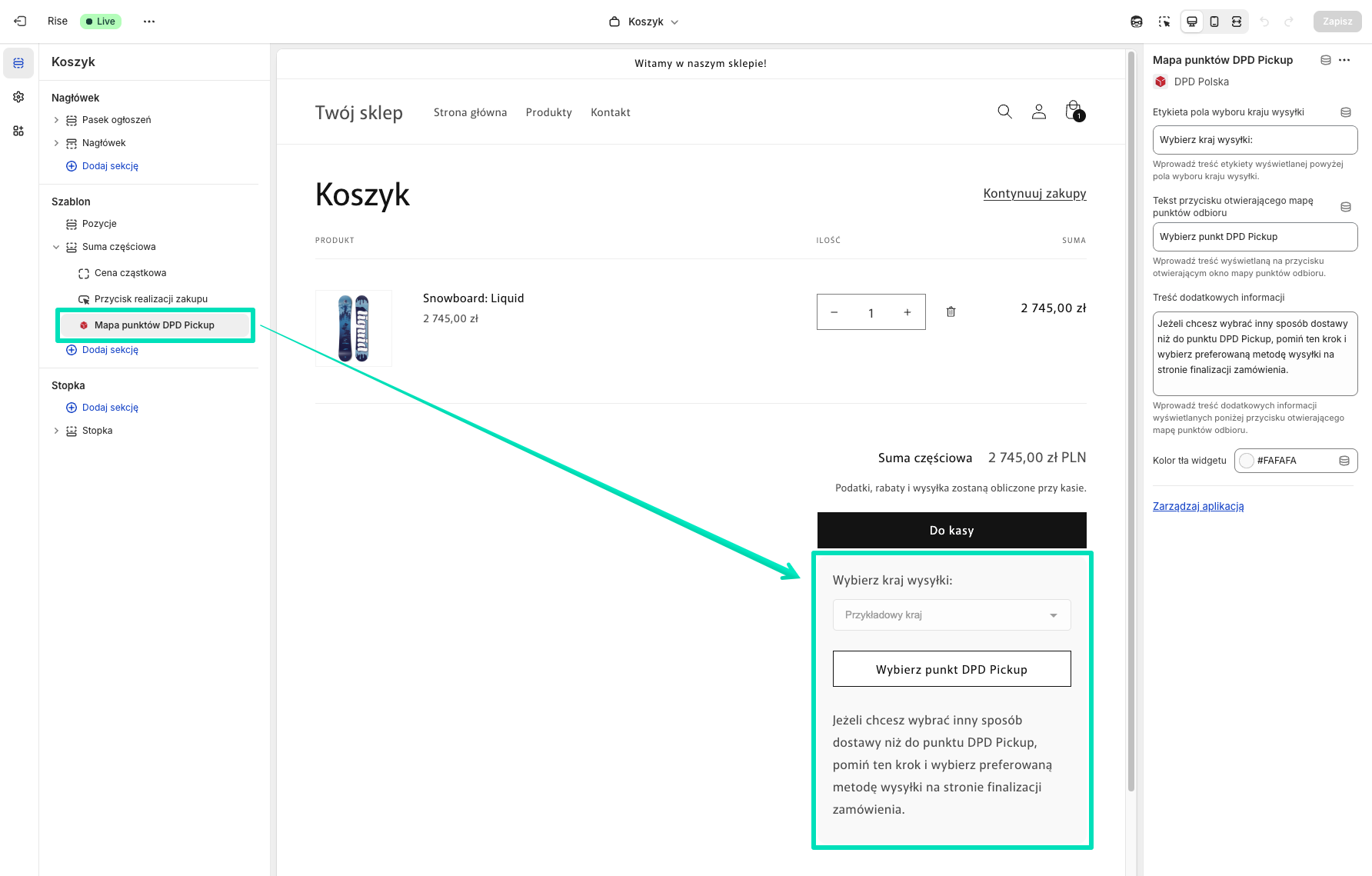This screenshot has height=876, width=1372.
Task: Click the Wybierz kraj wysyłki label input
Action: click(x=1254, y=140)
